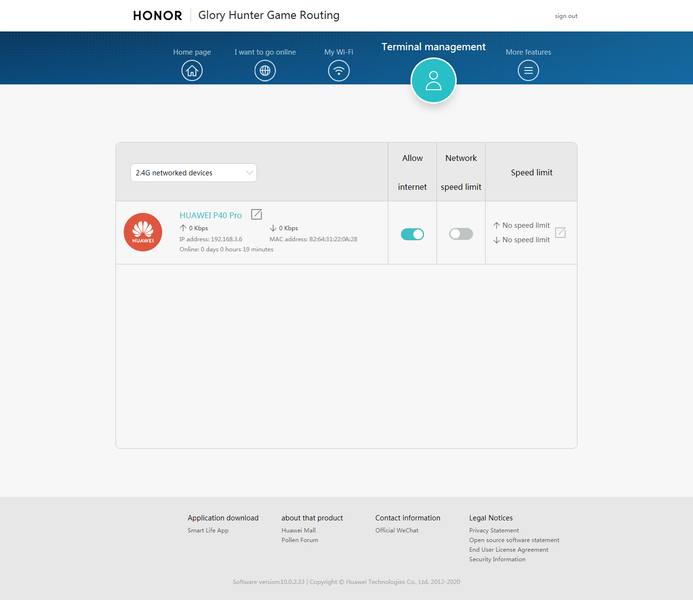
Task: Open More features tab label
Action: click(x=528, y=52)
